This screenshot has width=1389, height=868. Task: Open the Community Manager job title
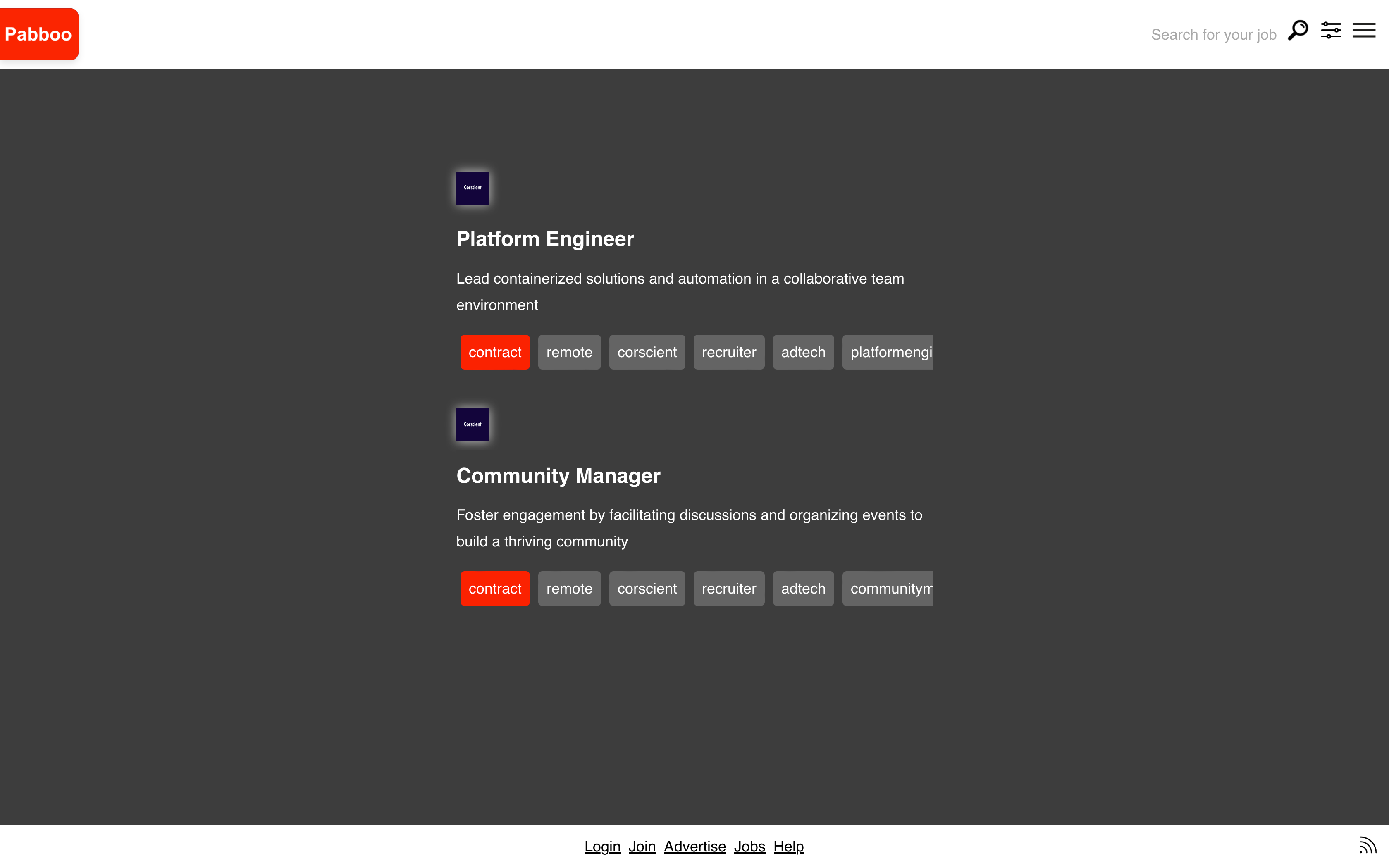pos(558,476)
